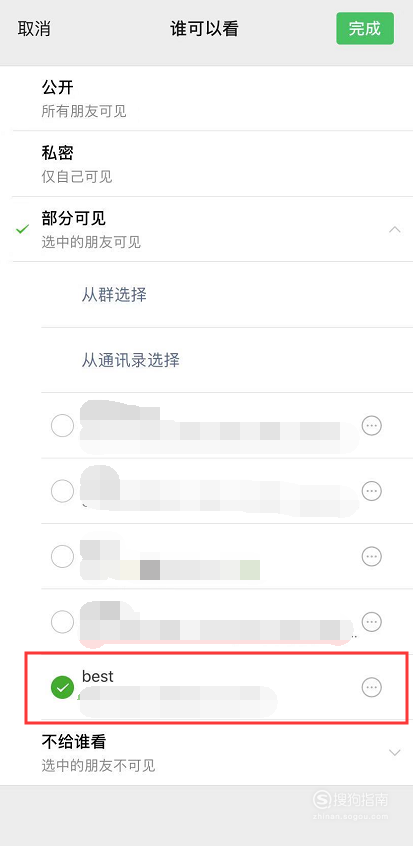Viewport: 413px width, 846px height.
Task: Open more options for the best tag
Action: (371, 687)
